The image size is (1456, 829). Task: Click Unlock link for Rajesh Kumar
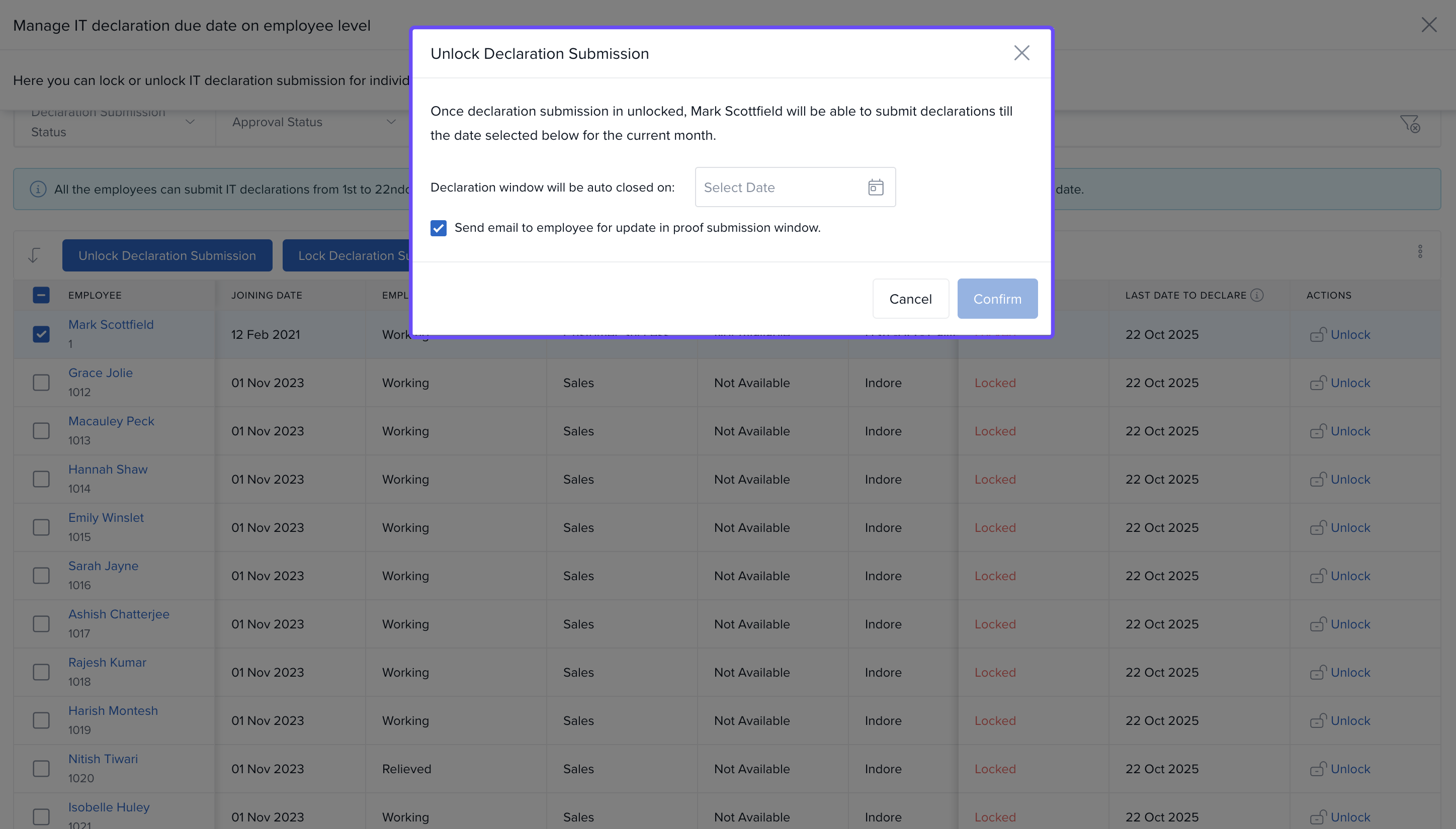click(x=1349, y=673)
